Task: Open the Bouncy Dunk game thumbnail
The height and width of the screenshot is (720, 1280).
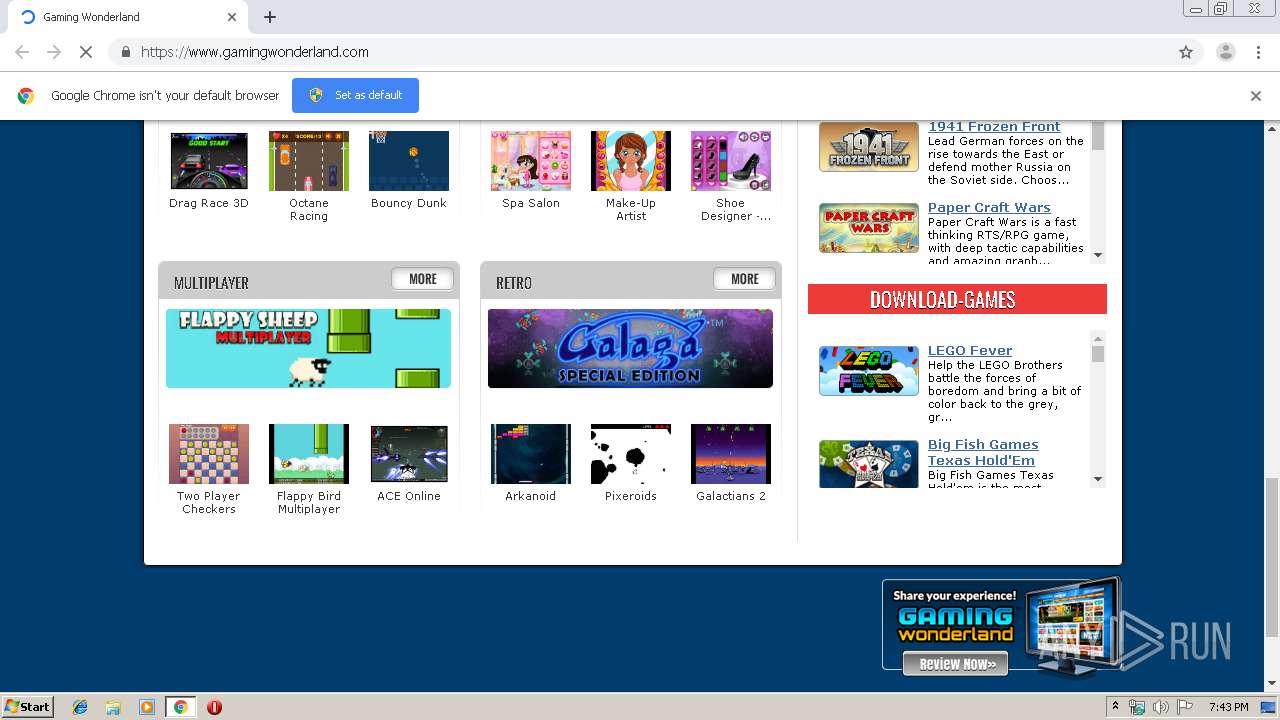Action: (x=409, y=160)
